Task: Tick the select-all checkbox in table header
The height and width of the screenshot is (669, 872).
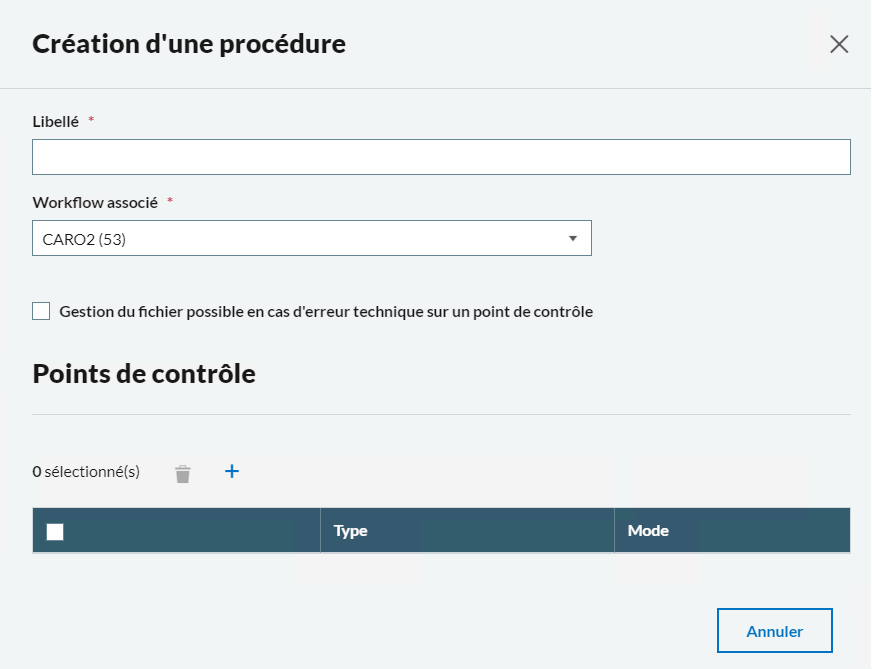Action: pos(55,532)
